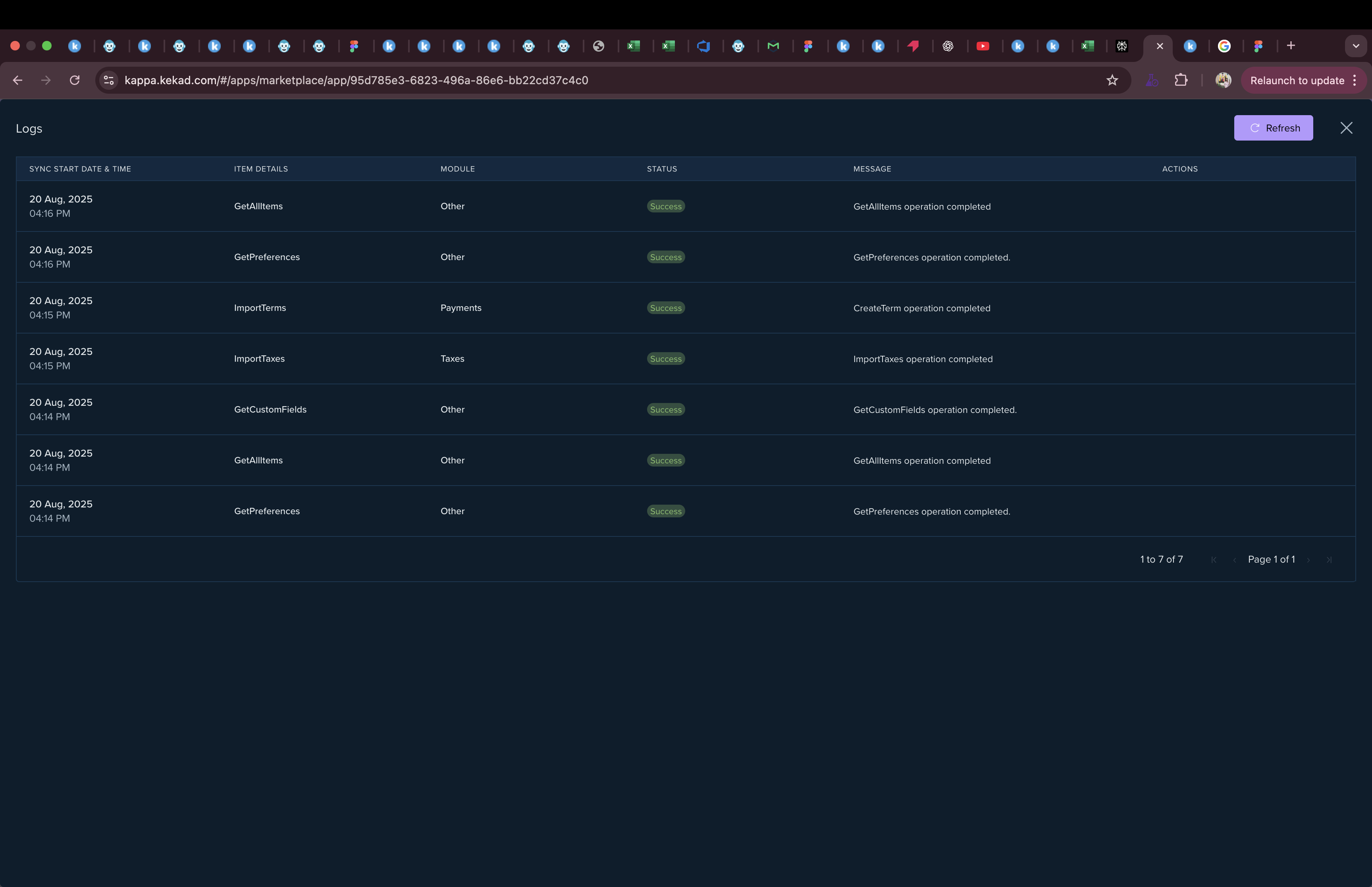Screen dimensions: 1372x887
Task: Switch to the Gmail tab
Action: [x=773, y=46]
